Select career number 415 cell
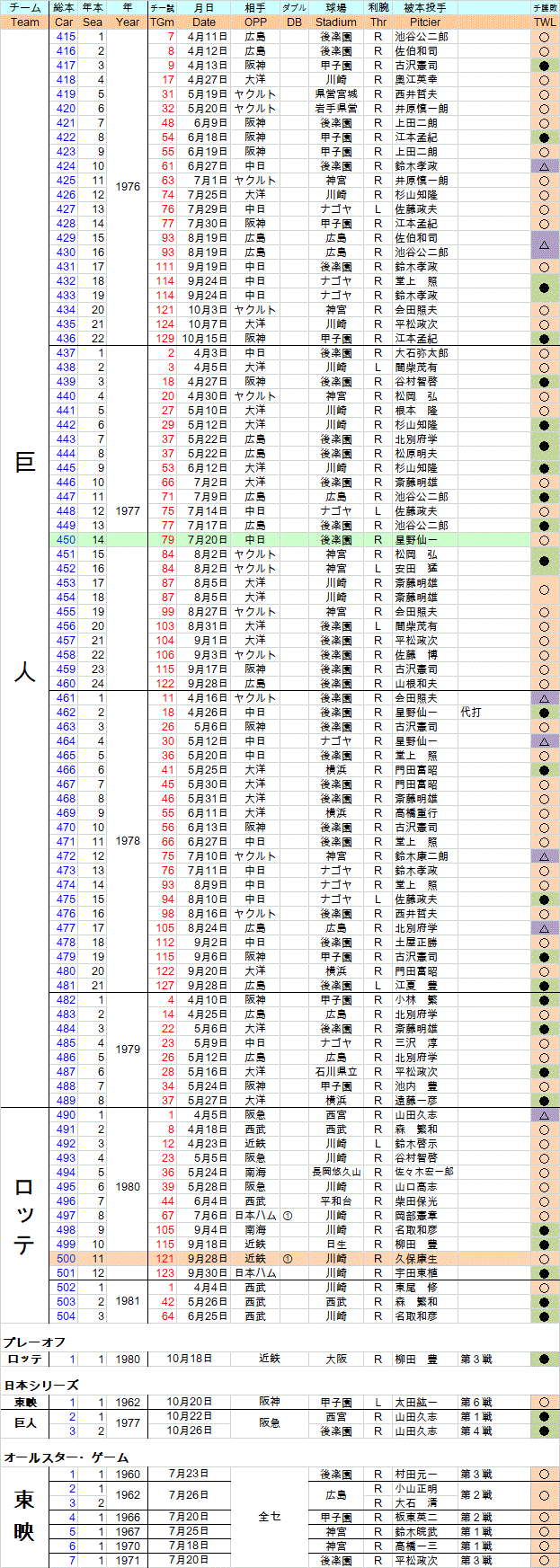The image size is (560, 1568). click(66, 37)
